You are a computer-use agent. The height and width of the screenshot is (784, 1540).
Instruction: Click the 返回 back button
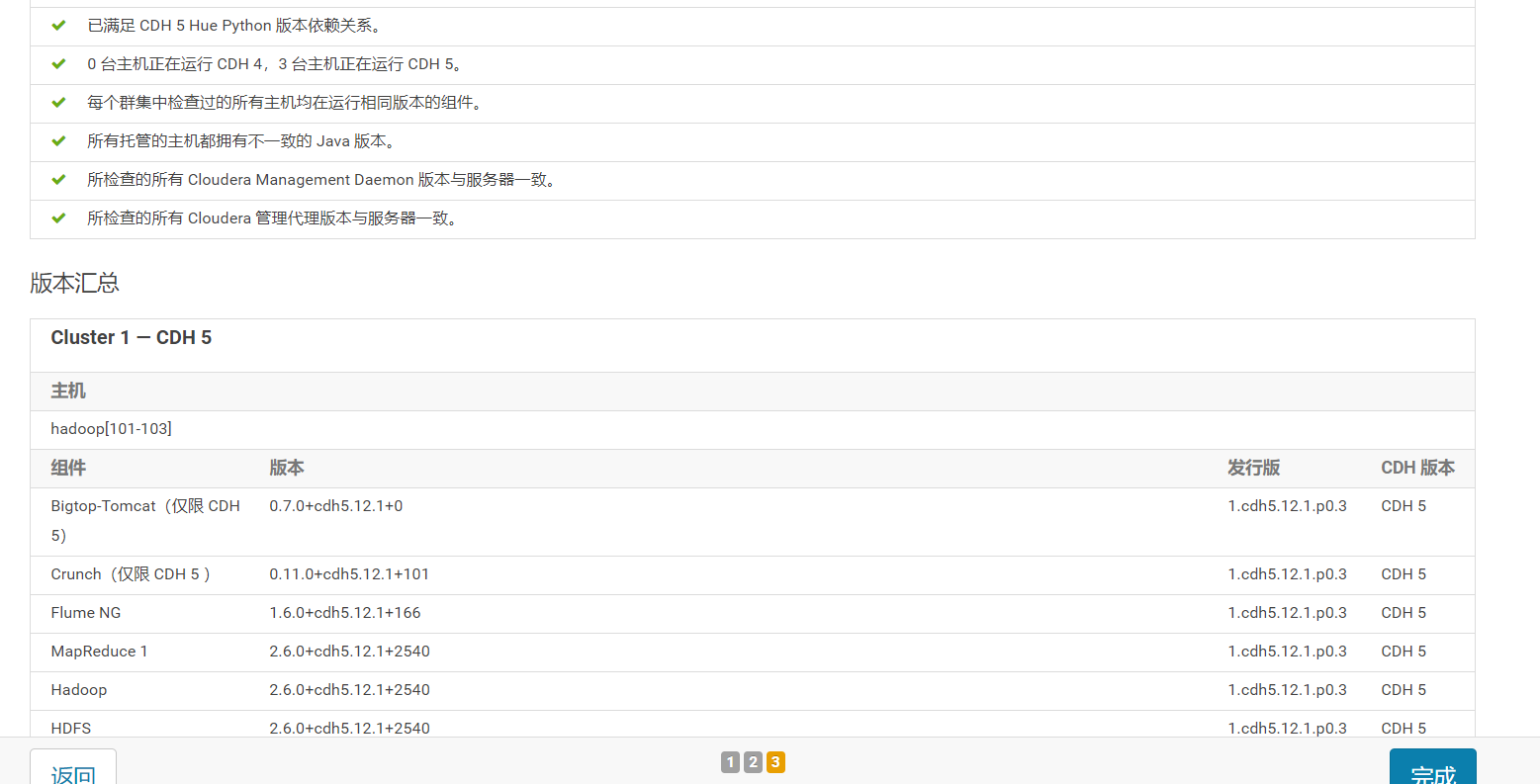[73, 767]
